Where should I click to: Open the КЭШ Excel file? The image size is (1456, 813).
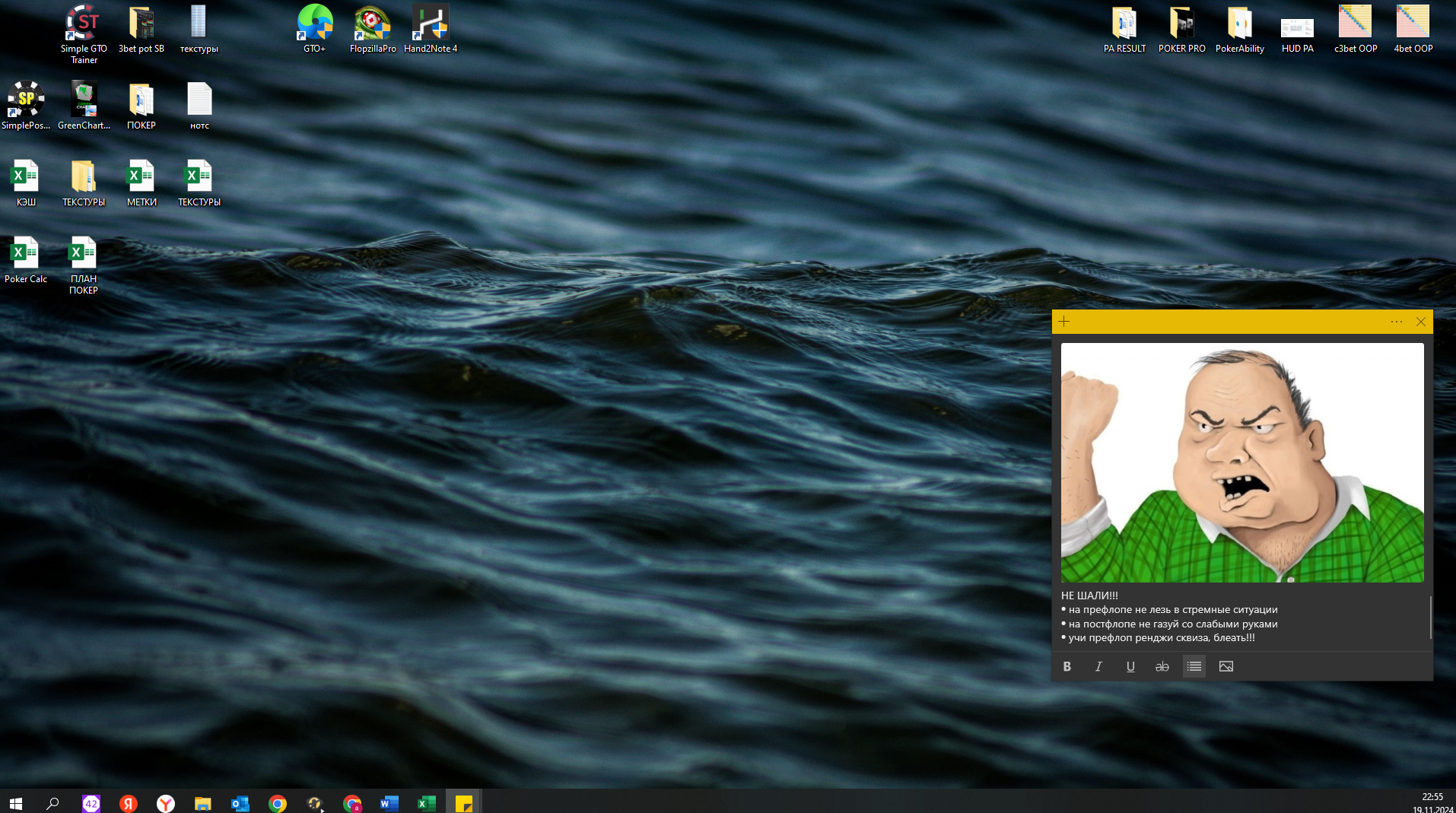click(x=26, y=183)
